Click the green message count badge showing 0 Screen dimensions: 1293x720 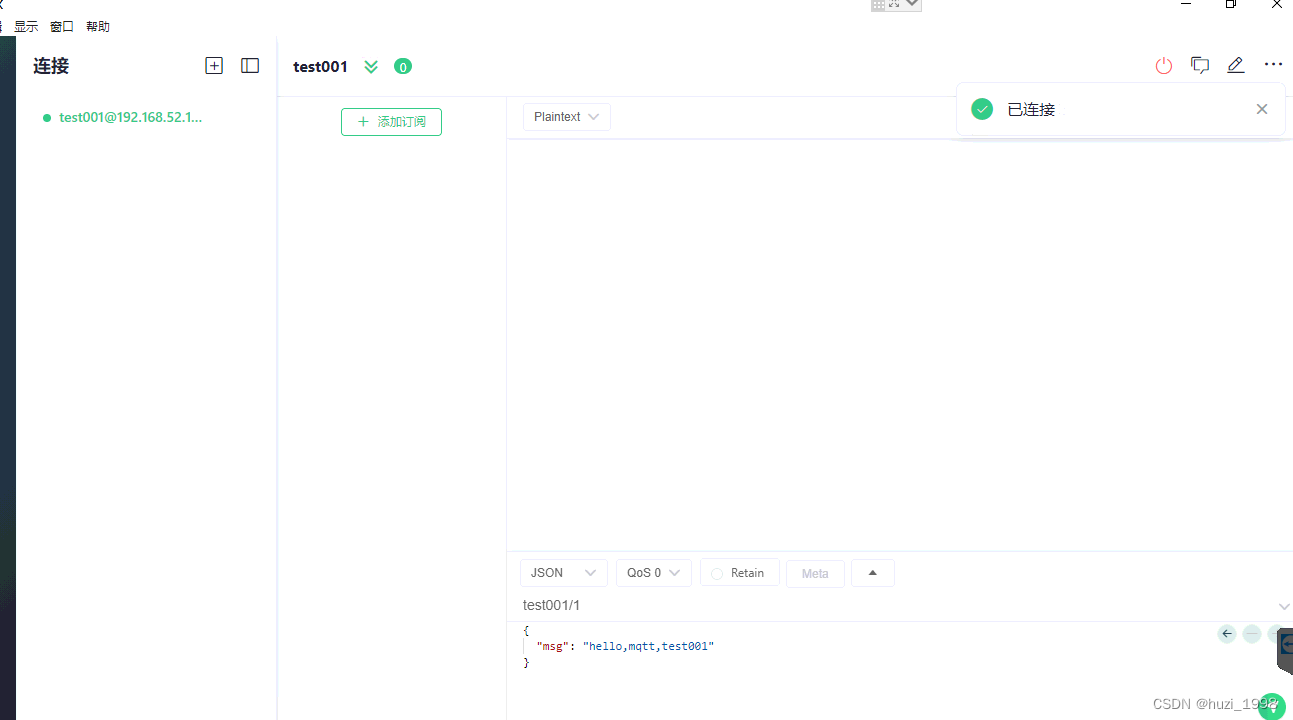coord(403,67)
